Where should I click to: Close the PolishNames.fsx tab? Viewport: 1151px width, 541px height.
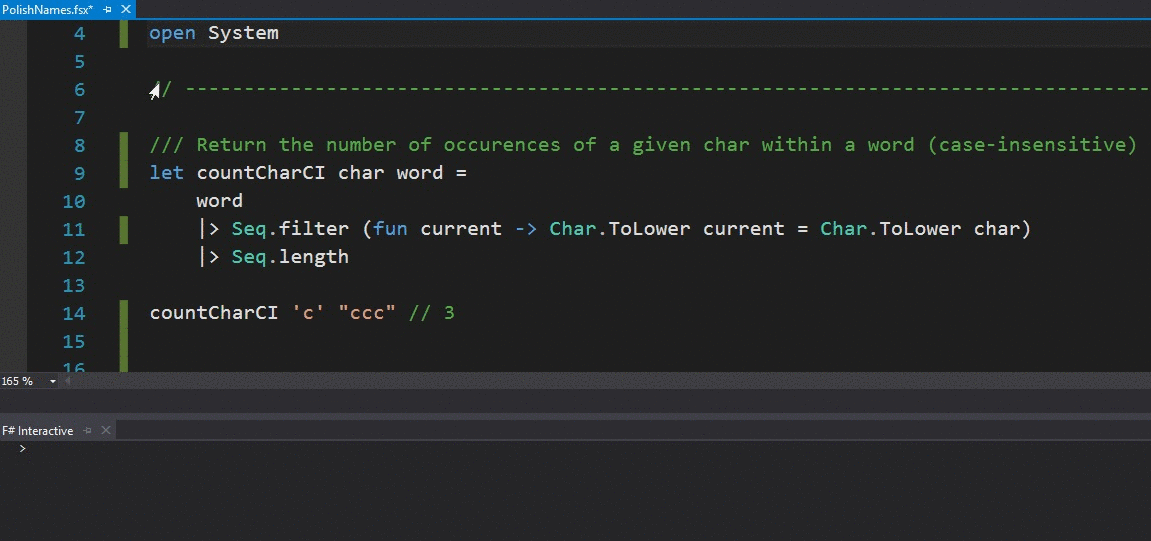tap(123, 8)
